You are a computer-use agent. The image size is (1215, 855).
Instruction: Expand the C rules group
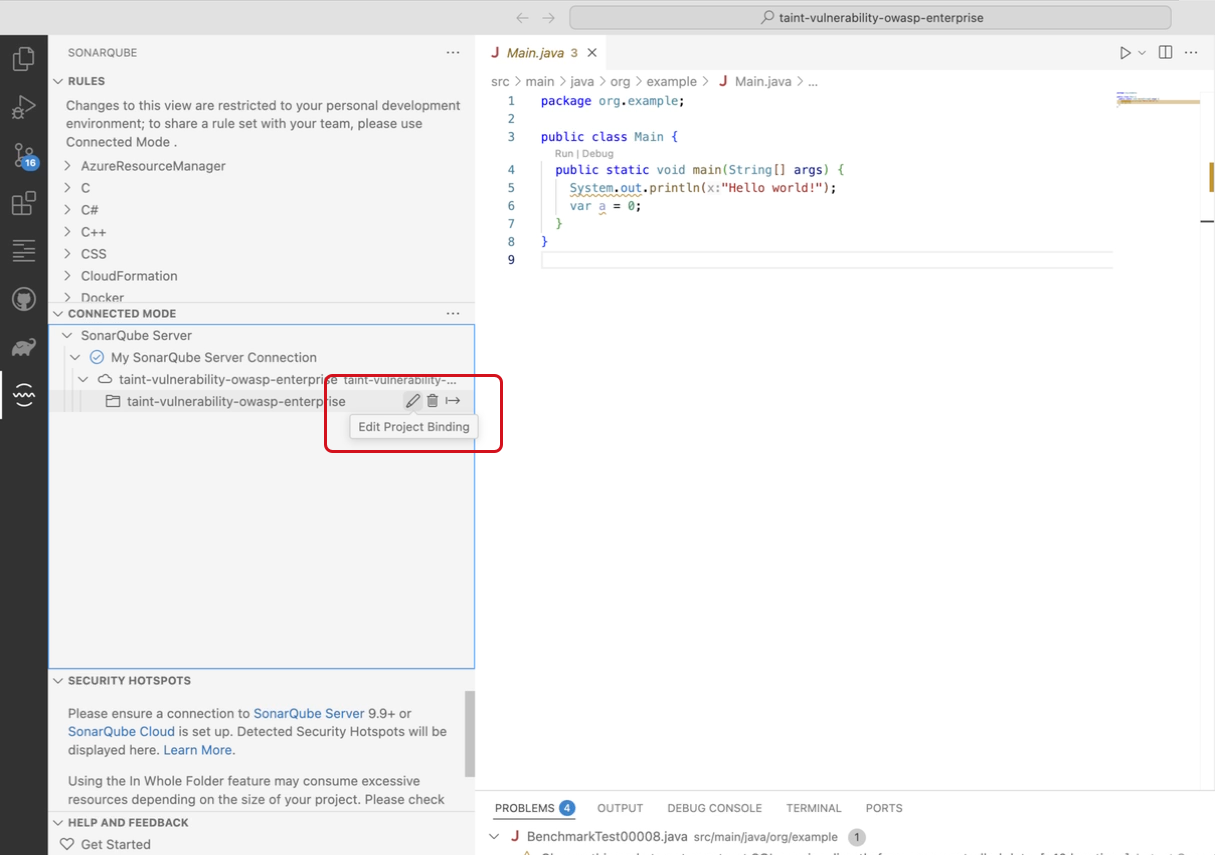[x=68, y=188]
